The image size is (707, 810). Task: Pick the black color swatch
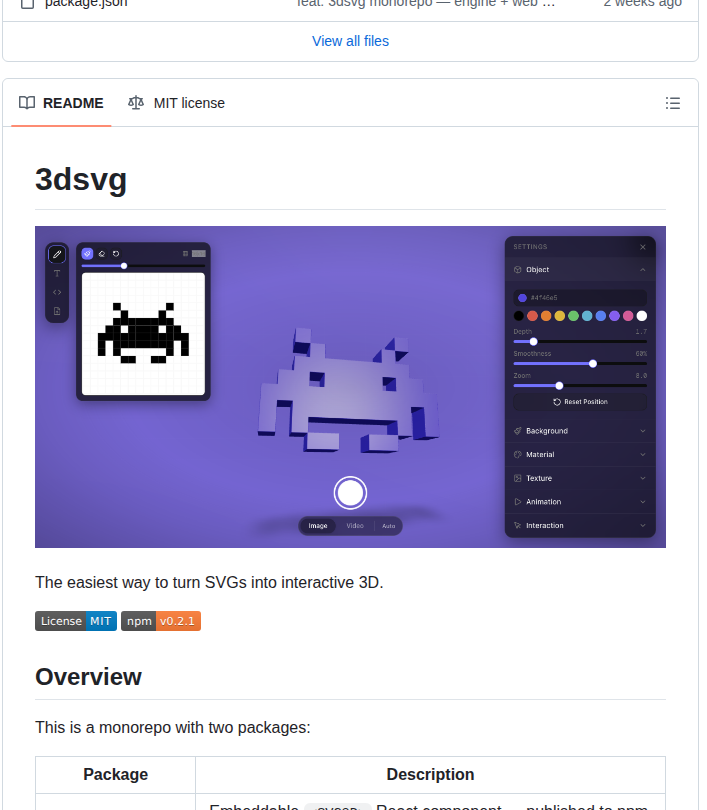(x=519, y=316)
